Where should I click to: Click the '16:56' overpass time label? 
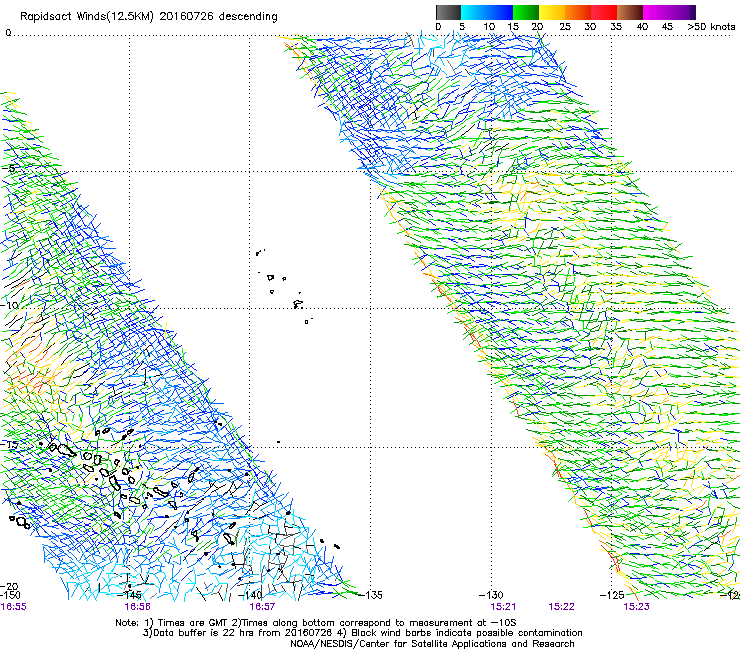pos(137,606)
